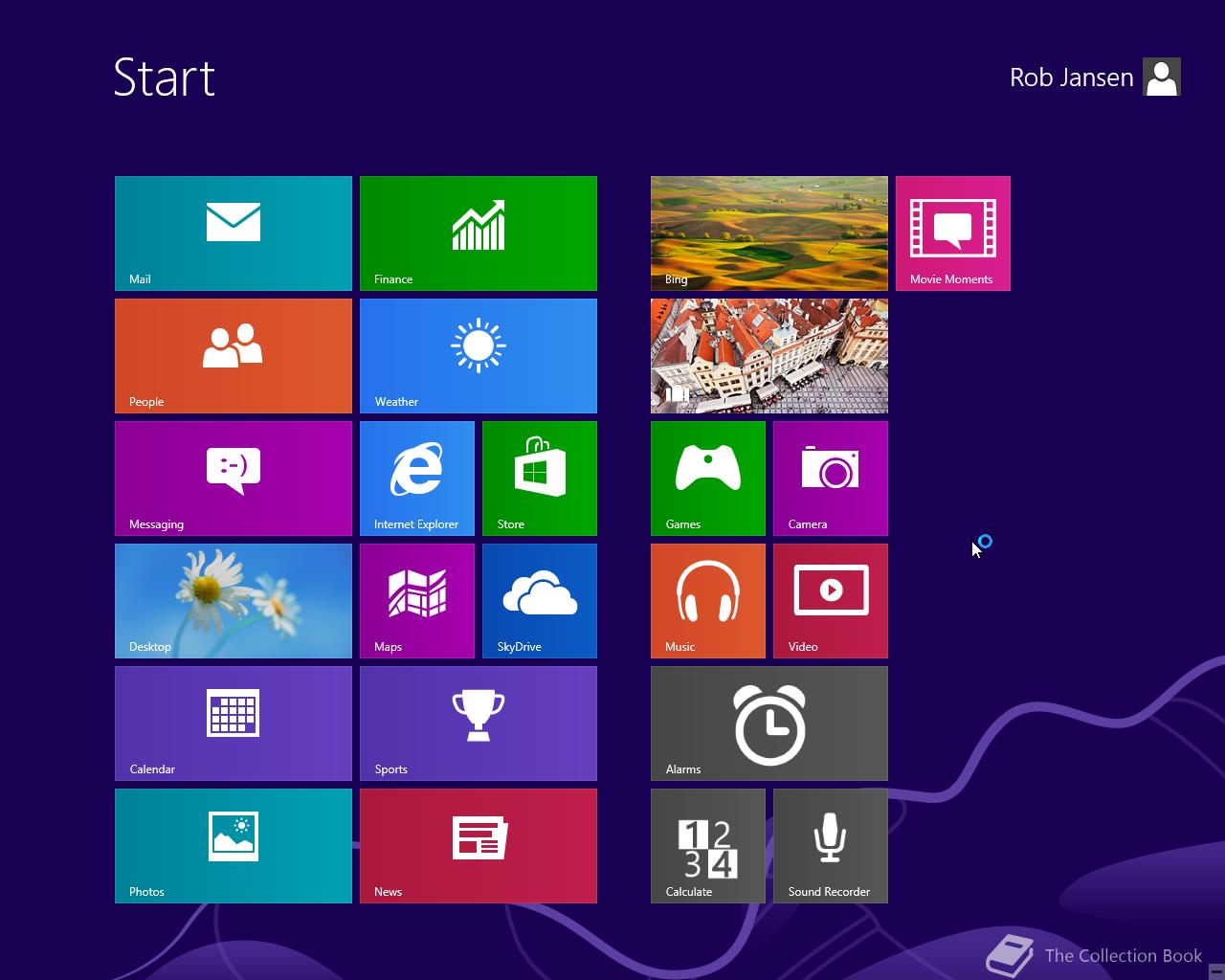Open Internet Explorer tile

pyautogui.click(x=417, y=479)
